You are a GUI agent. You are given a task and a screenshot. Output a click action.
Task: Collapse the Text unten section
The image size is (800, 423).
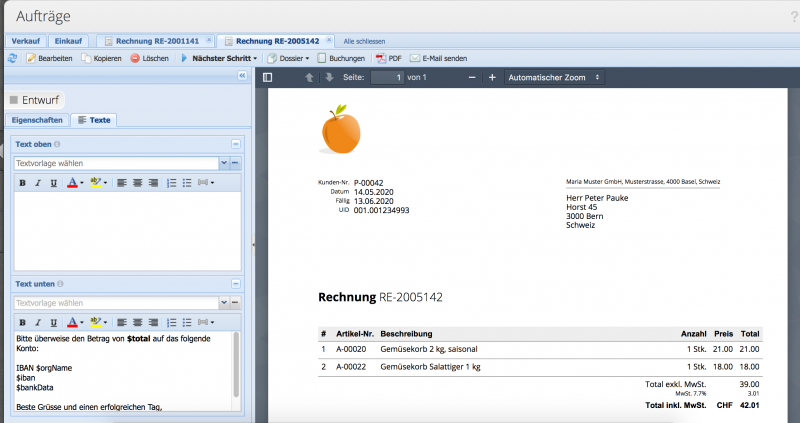[x=236, y=284]
